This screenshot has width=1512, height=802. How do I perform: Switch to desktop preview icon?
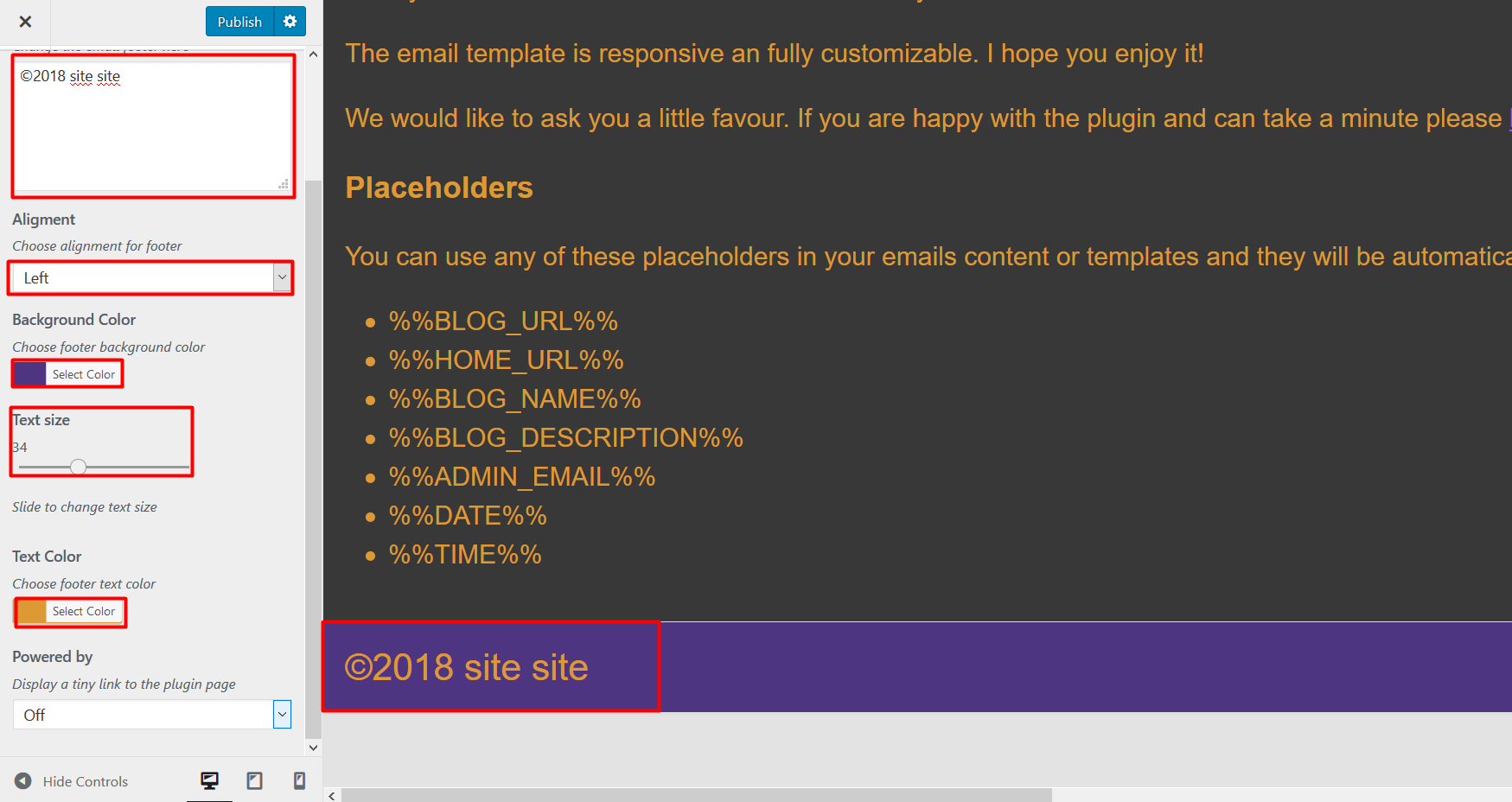(x=209, y=780)
